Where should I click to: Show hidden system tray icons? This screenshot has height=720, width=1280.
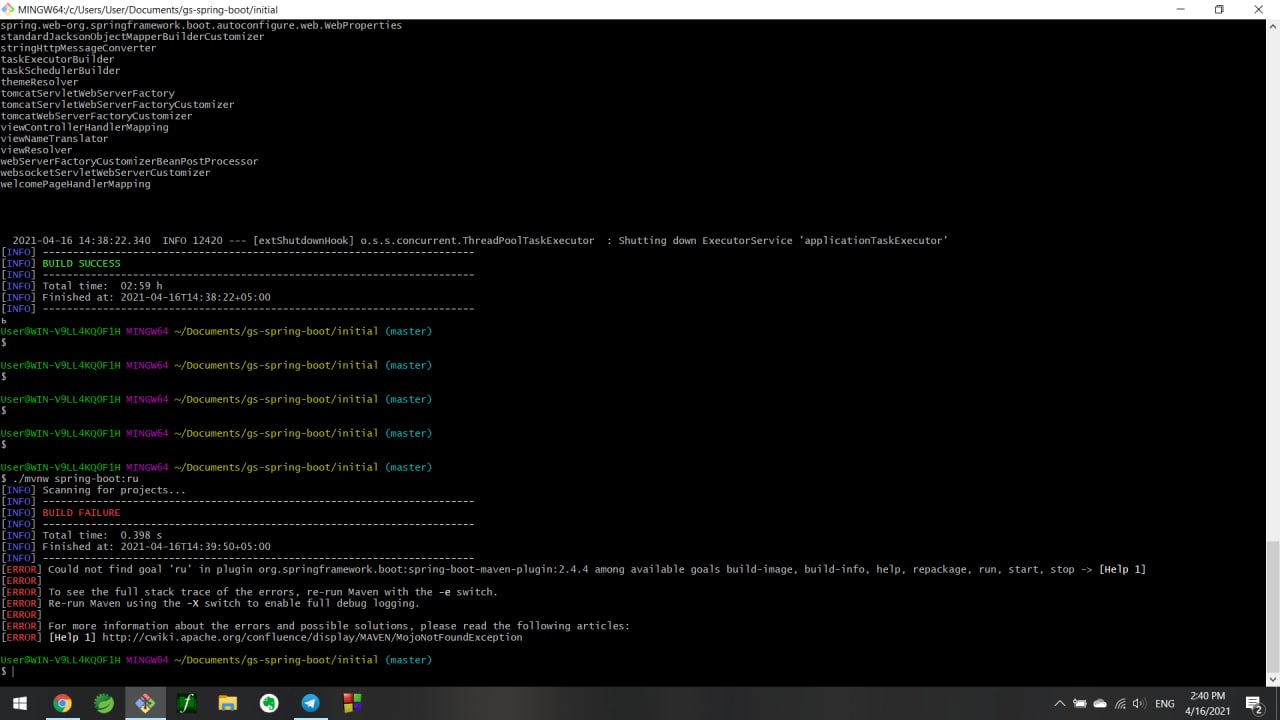click(1060, 704)
